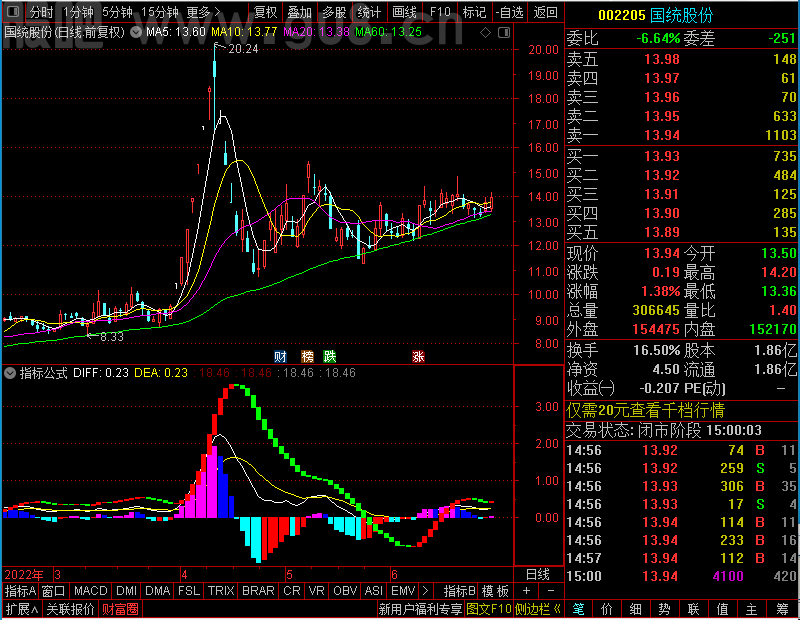Open the 多股 multi-stock view

click(x=334, y=12)
